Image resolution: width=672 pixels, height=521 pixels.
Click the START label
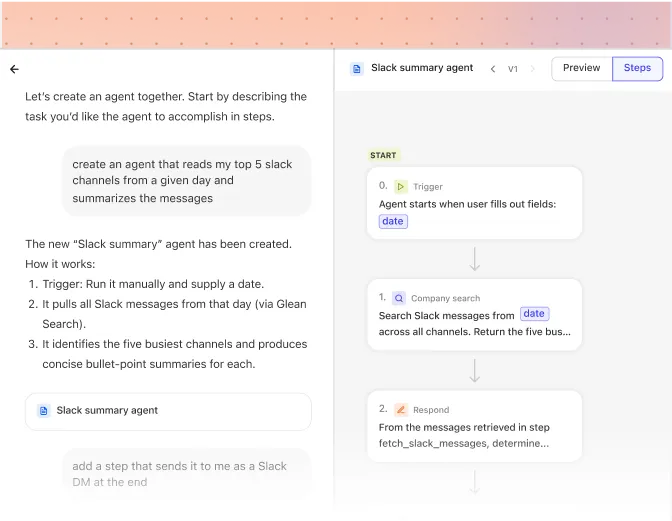pyautogui.click(x=383, y=155)
